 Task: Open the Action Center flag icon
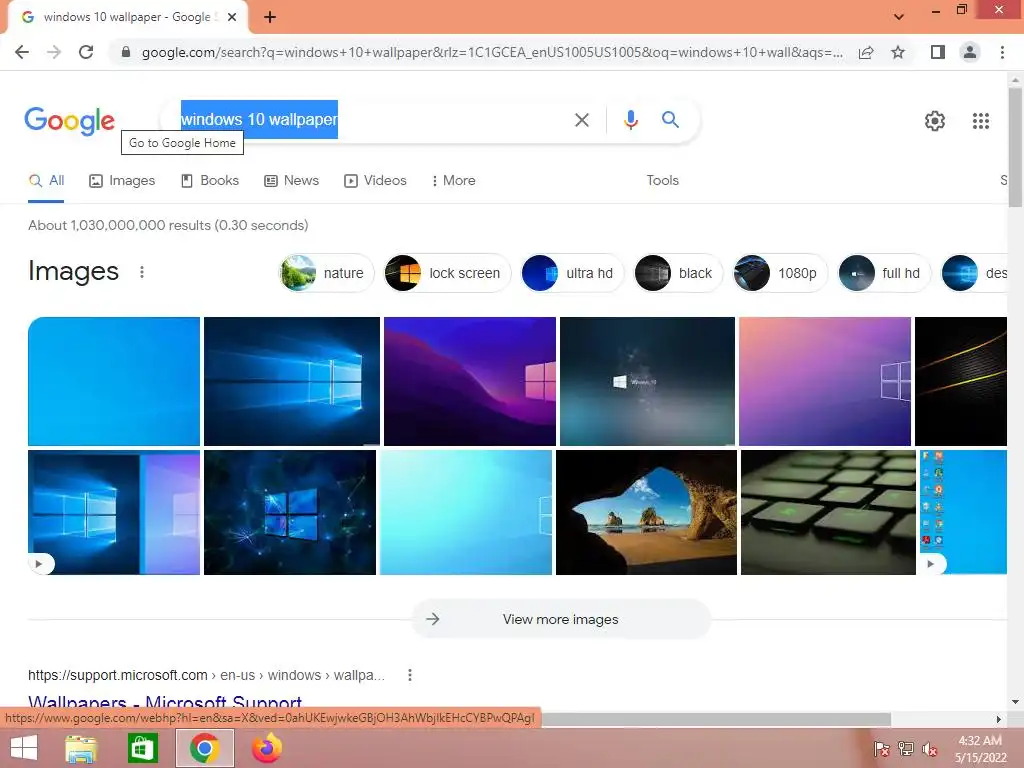881,749
